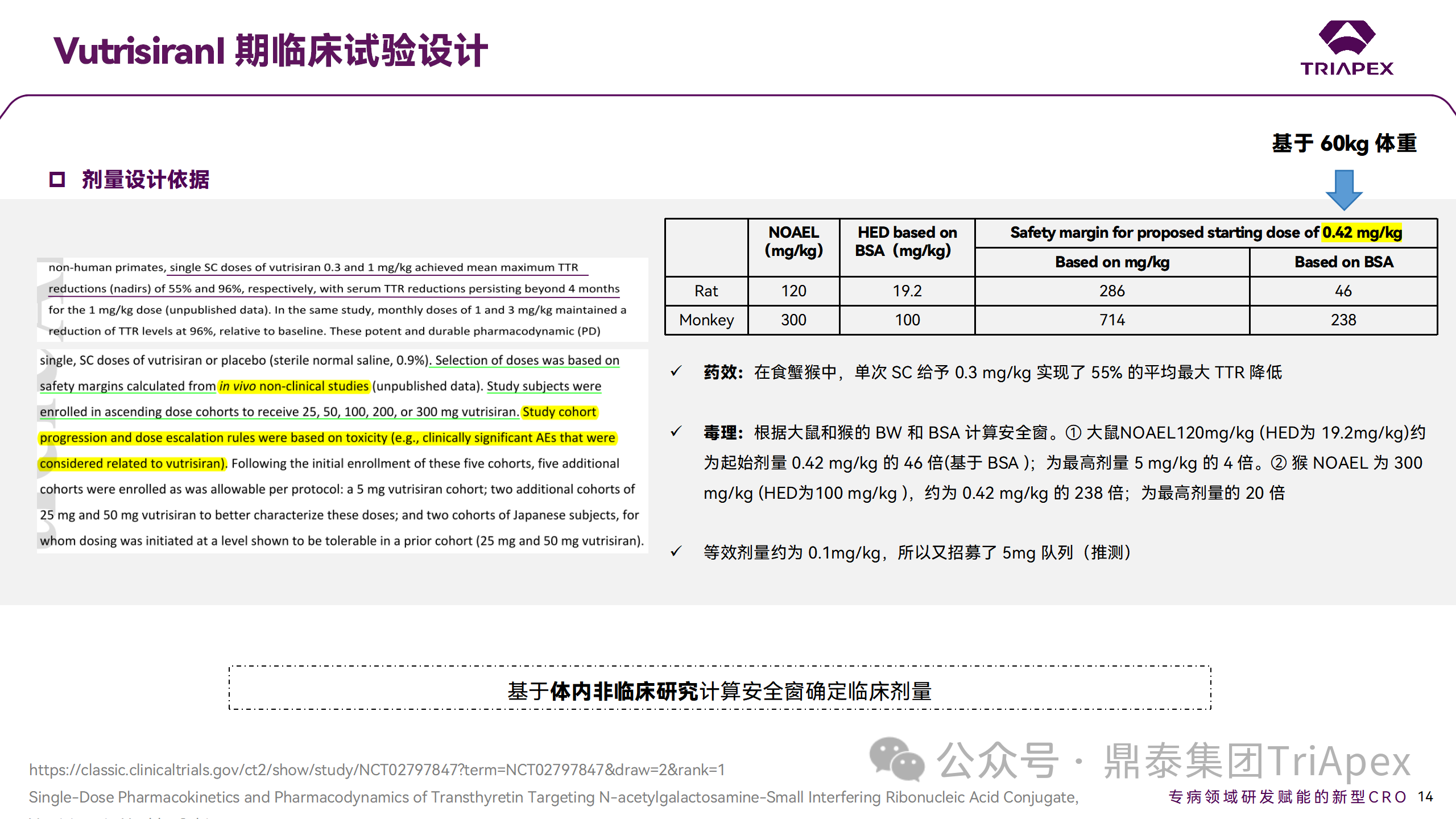Viewport: 1456px width, 819px height.
Task: Click the highlighted in vivo non-clinical studies
Action: 294,386
